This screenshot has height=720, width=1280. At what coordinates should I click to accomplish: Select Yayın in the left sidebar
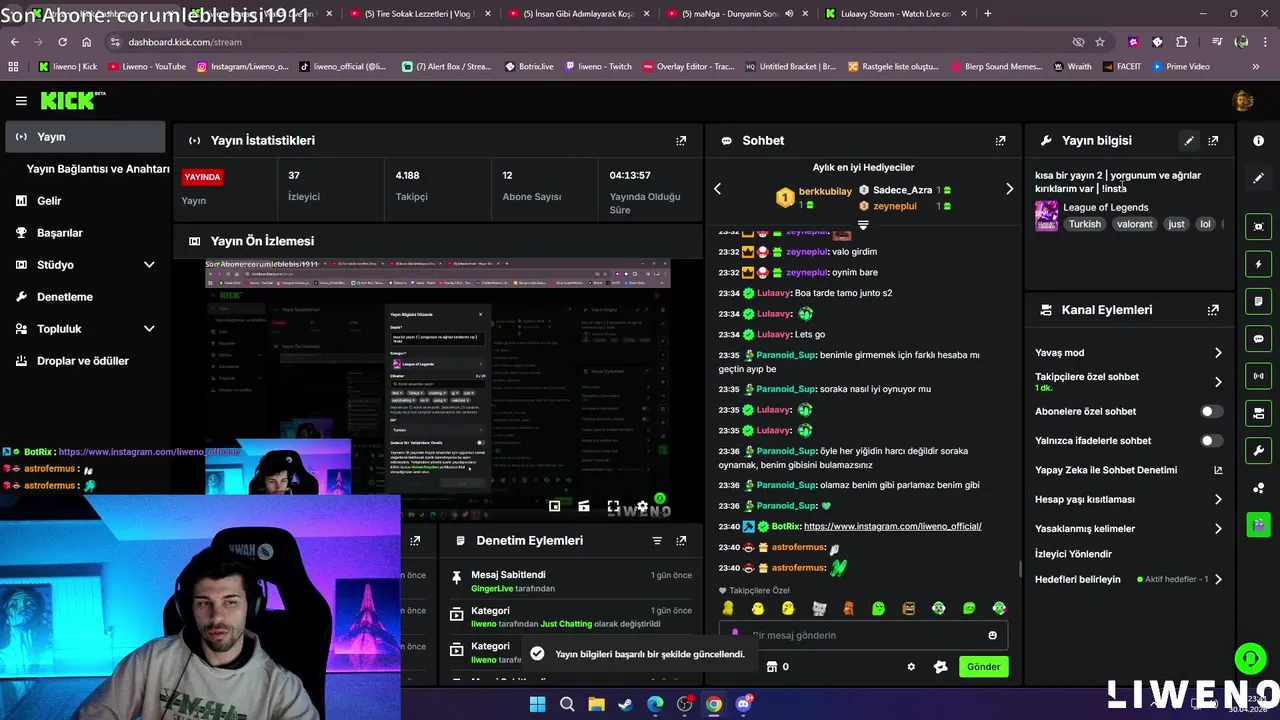point(85,137)
